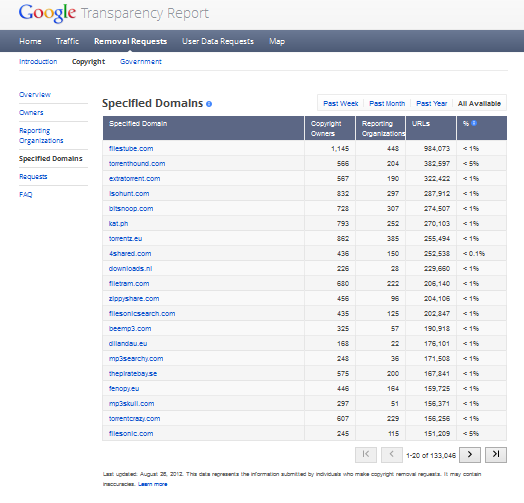Viewport: 524px width, 503px height.
Task: Click the Reporting Organizations column header
Action: coord(381,128)
